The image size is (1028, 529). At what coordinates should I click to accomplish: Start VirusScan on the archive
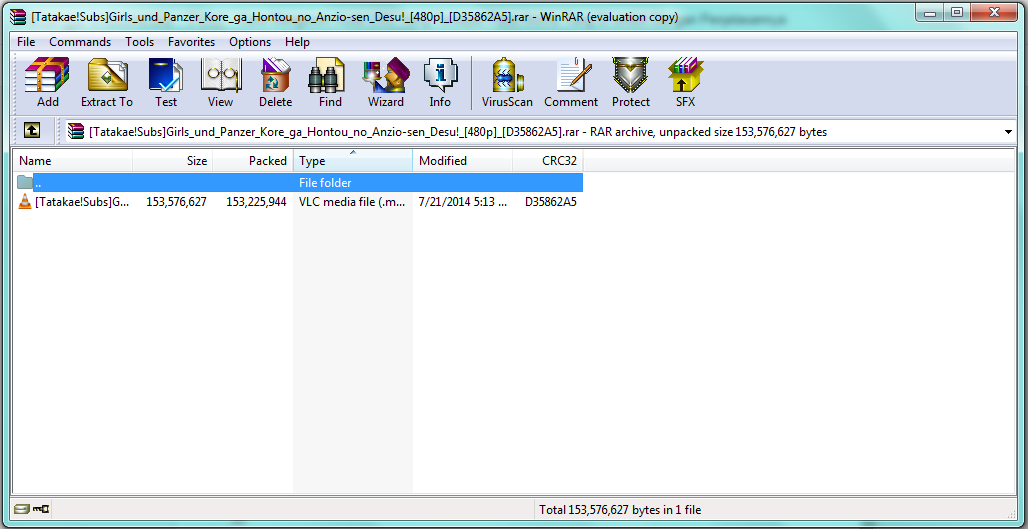point(507,83)
